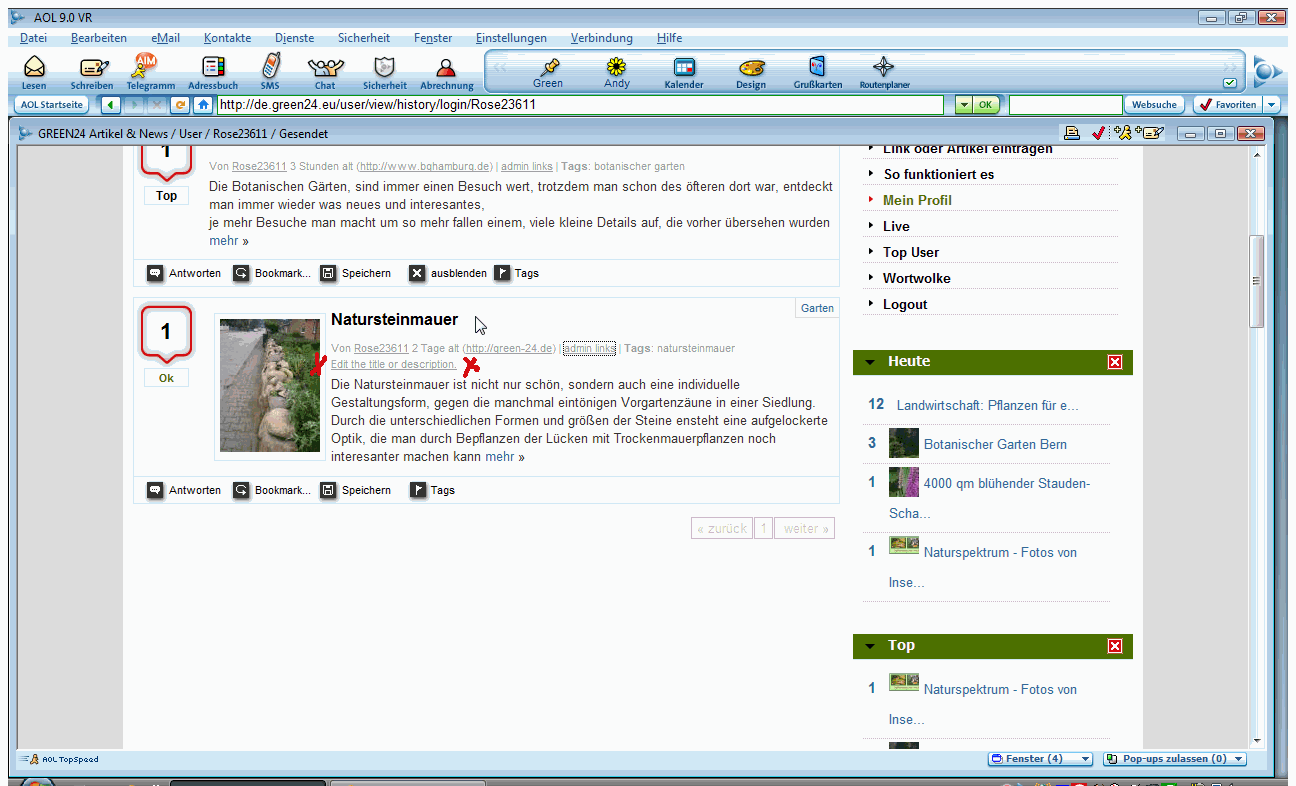Launch the Routenplaner icon
This screenshot has width=1296, height=786.
tap(884, 70)
